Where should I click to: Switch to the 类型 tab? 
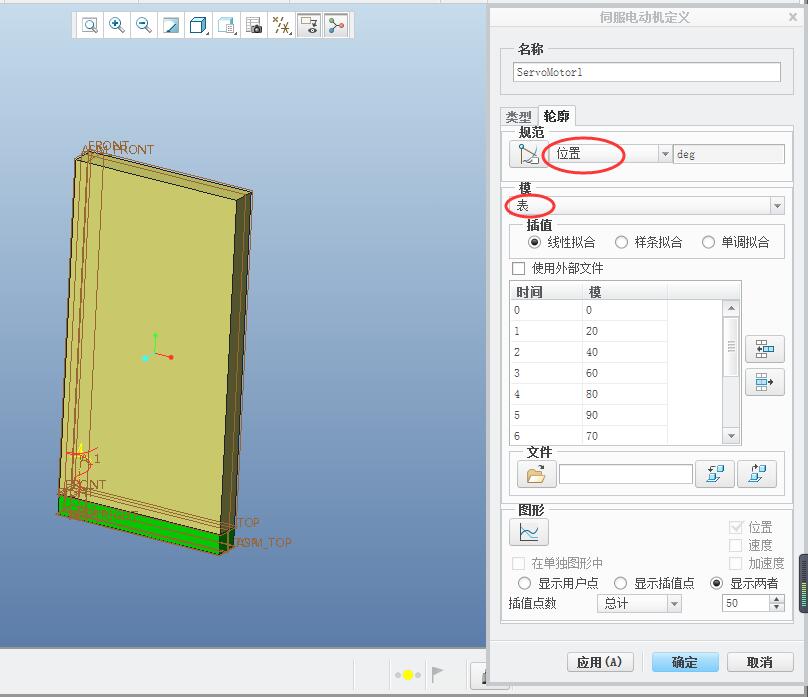[x=518, y=116]
